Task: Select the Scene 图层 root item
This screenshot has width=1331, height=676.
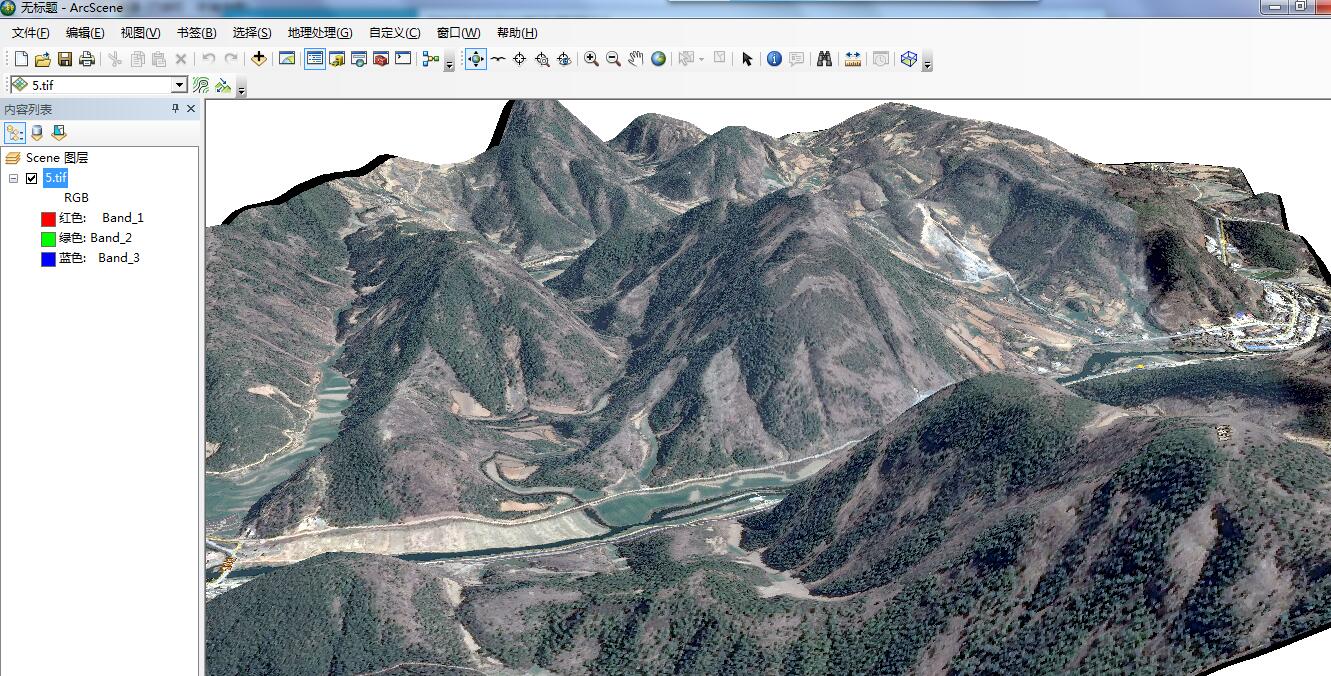Action: [x=57, y=158]
